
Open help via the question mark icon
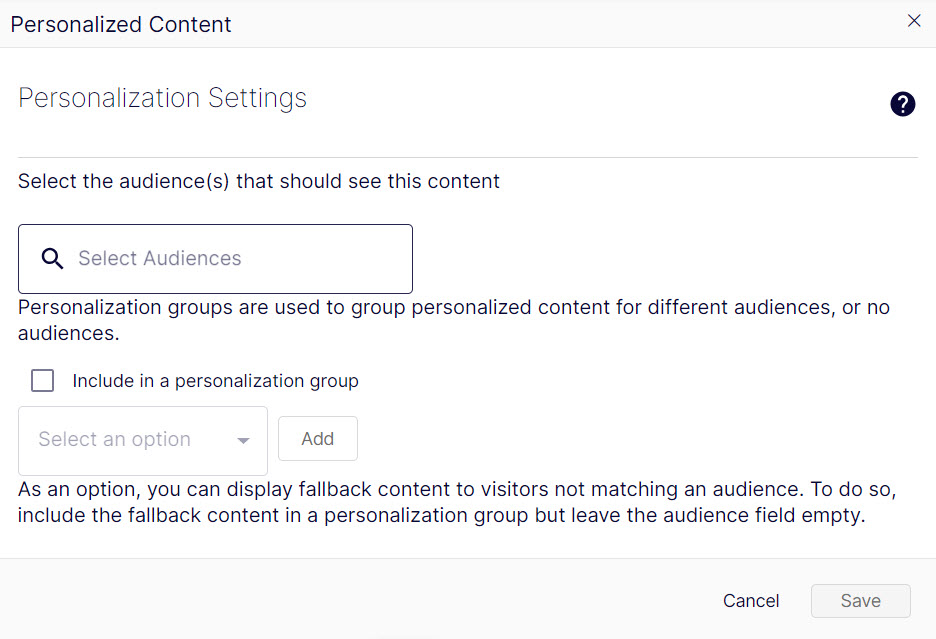(x=903, y=105)
